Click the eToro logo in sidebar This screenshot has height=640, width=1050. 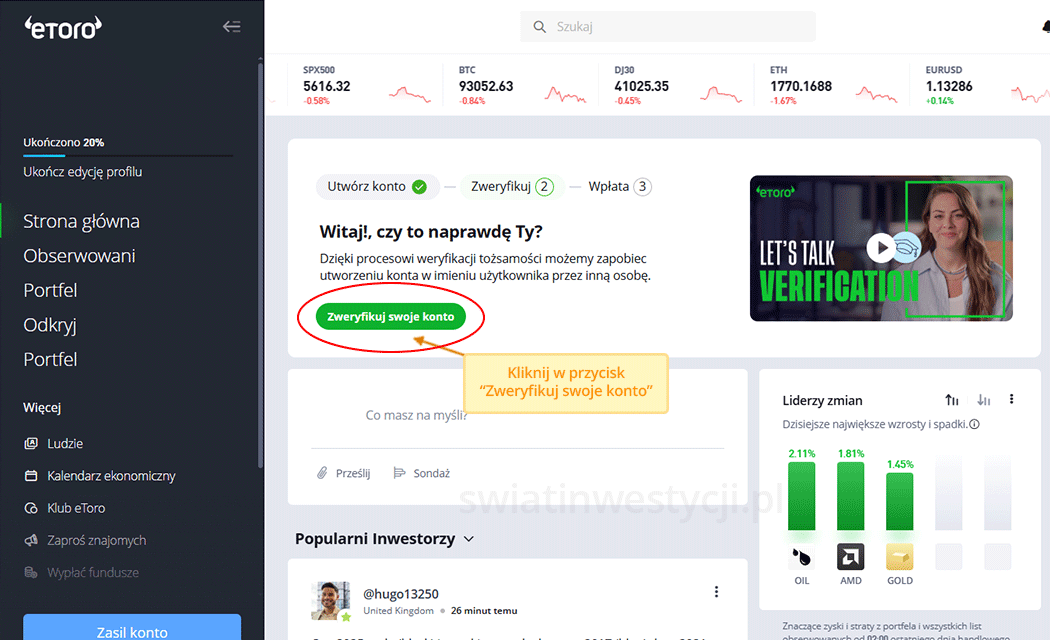tap(63, 27)
